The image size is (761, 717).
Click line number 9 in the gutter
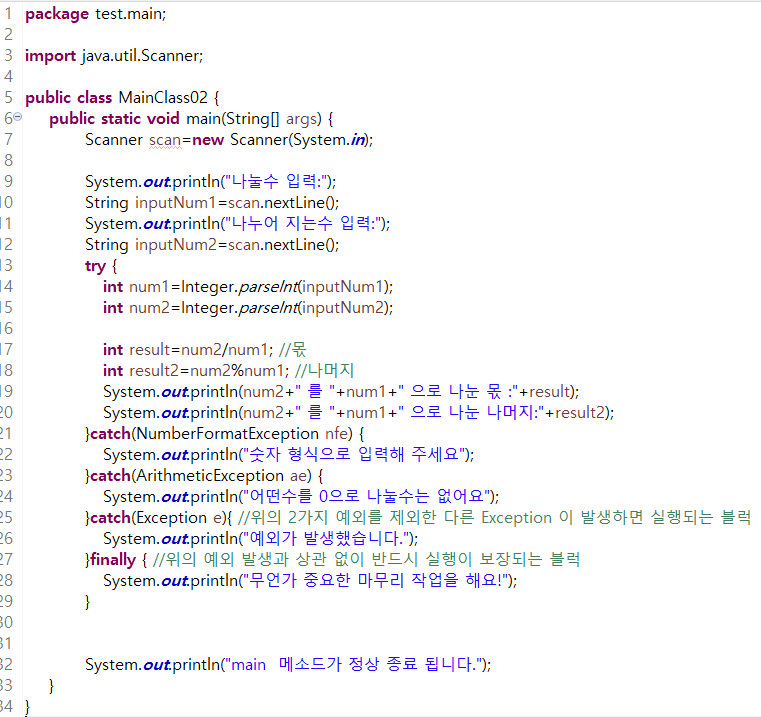(8, 182)
